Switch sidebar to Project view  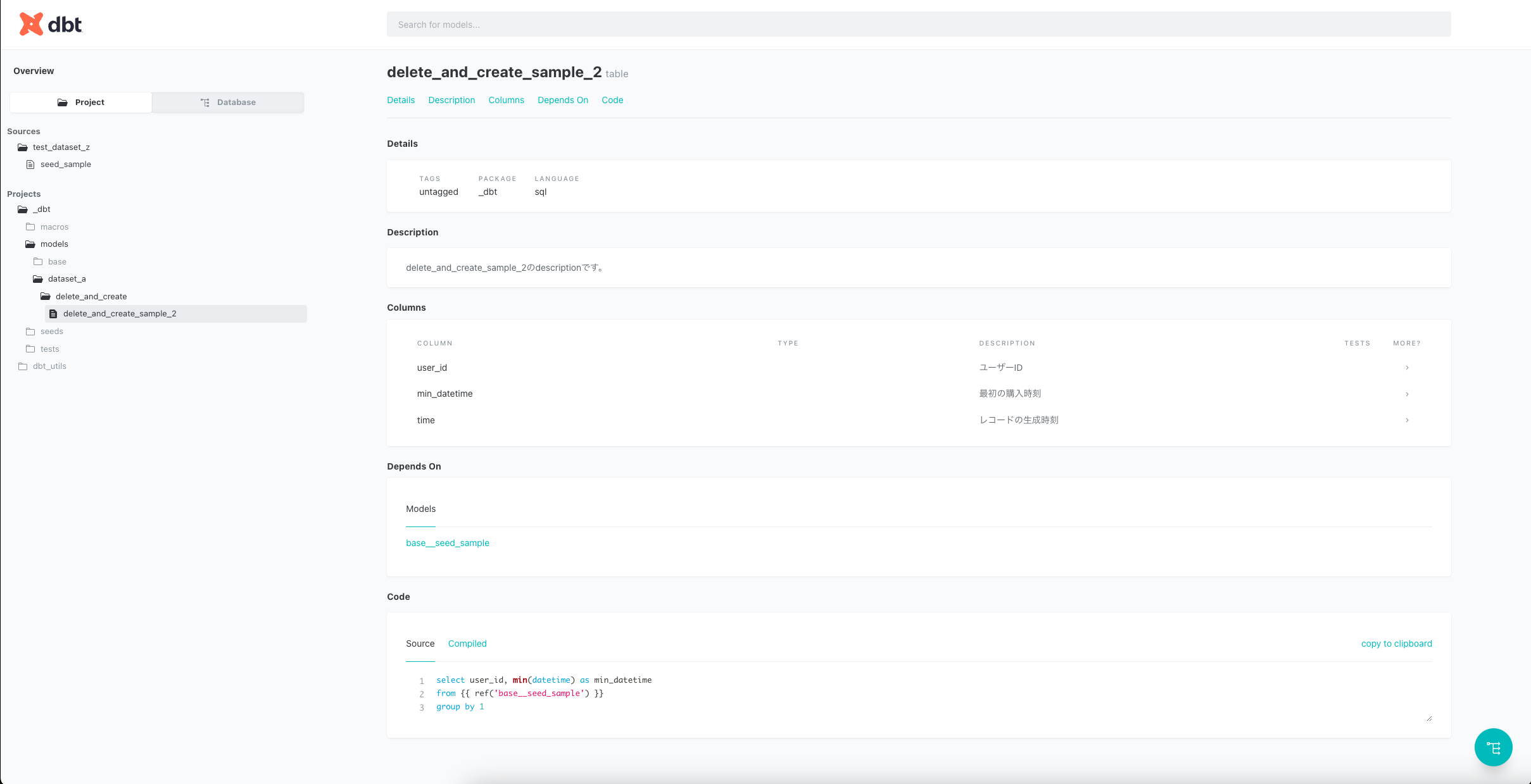81,103
